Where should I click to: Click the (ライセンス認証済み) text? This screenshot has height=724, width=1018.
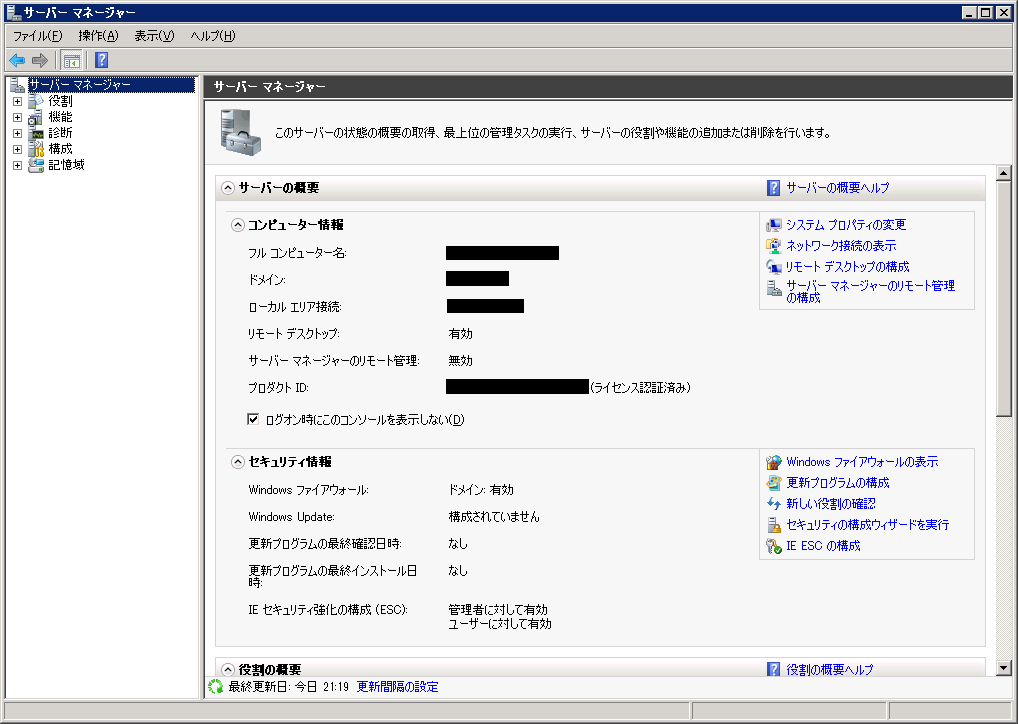click(640, 388)
